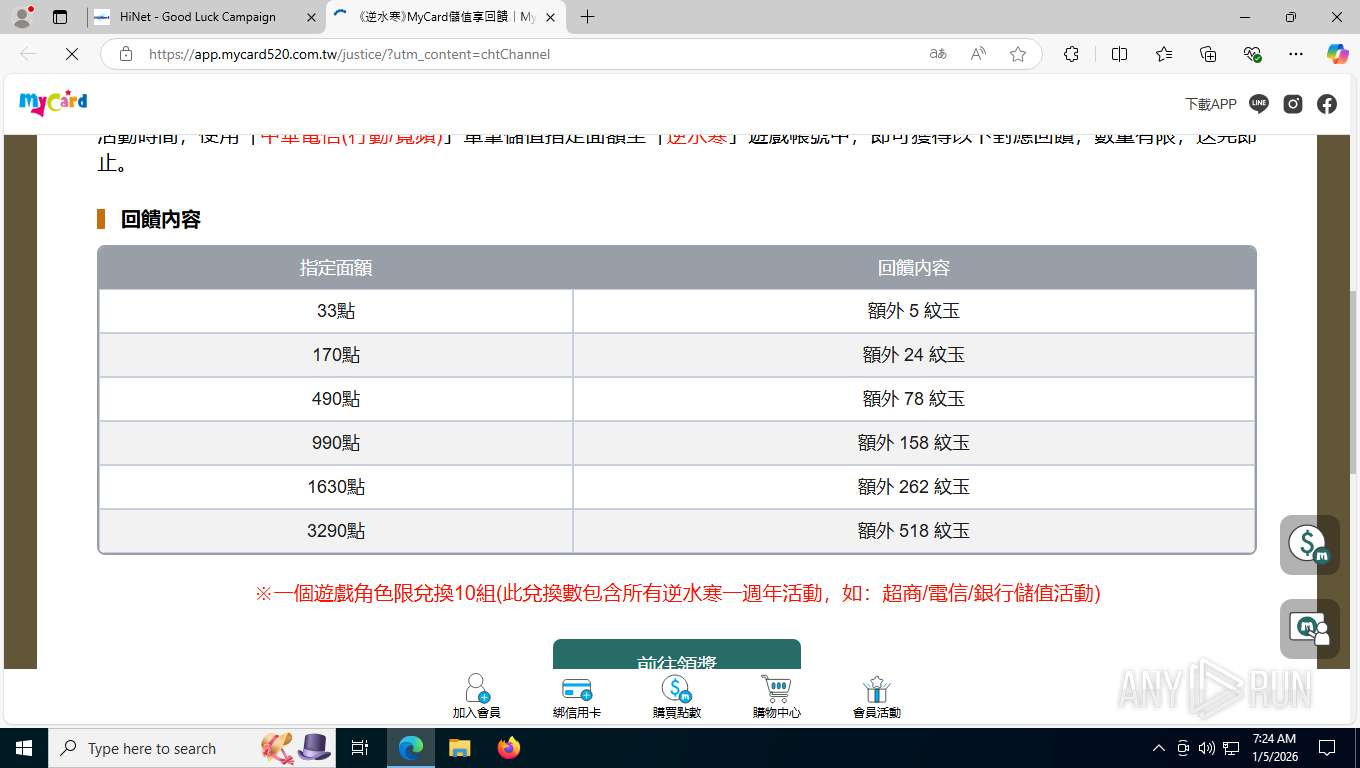Click the 額外 5 紋玉 cell
Screen dimensions: 1360x768
point(914,311)
